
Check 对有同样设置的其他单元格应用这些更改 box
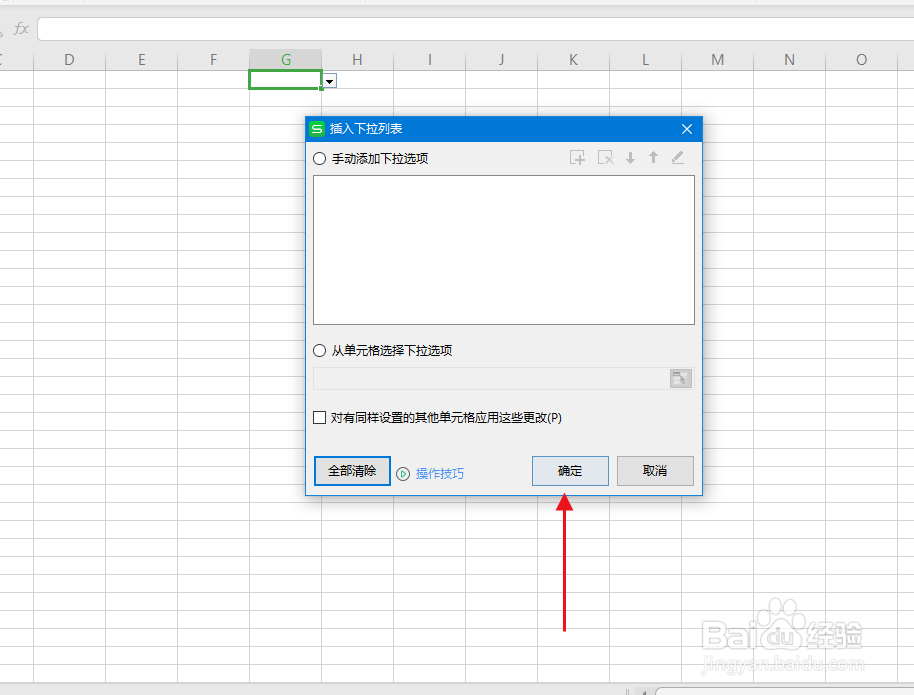tap(319, 417)
